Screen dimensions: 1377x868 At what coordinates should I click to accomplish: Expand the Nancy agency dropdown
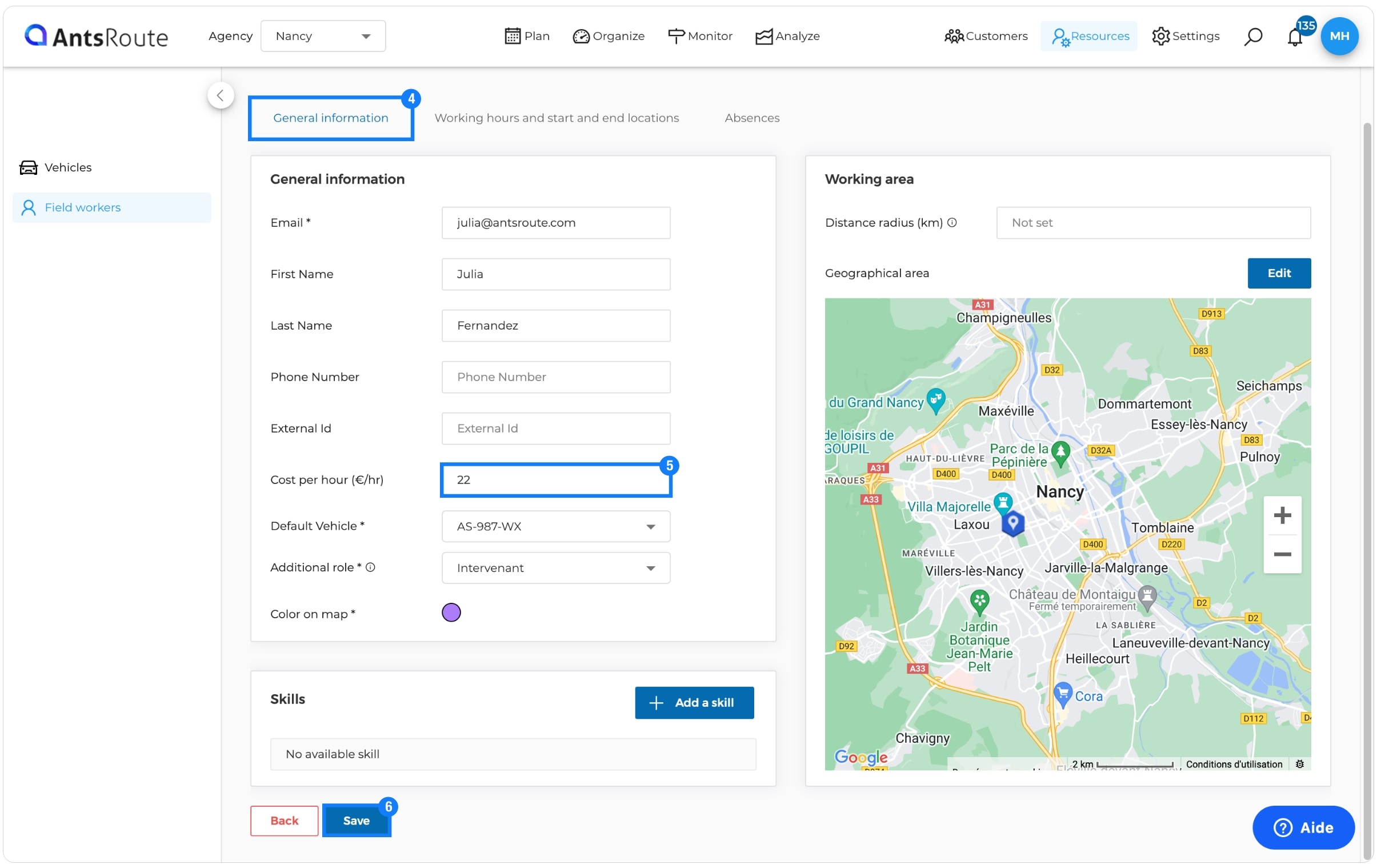(x=323, y=36)
